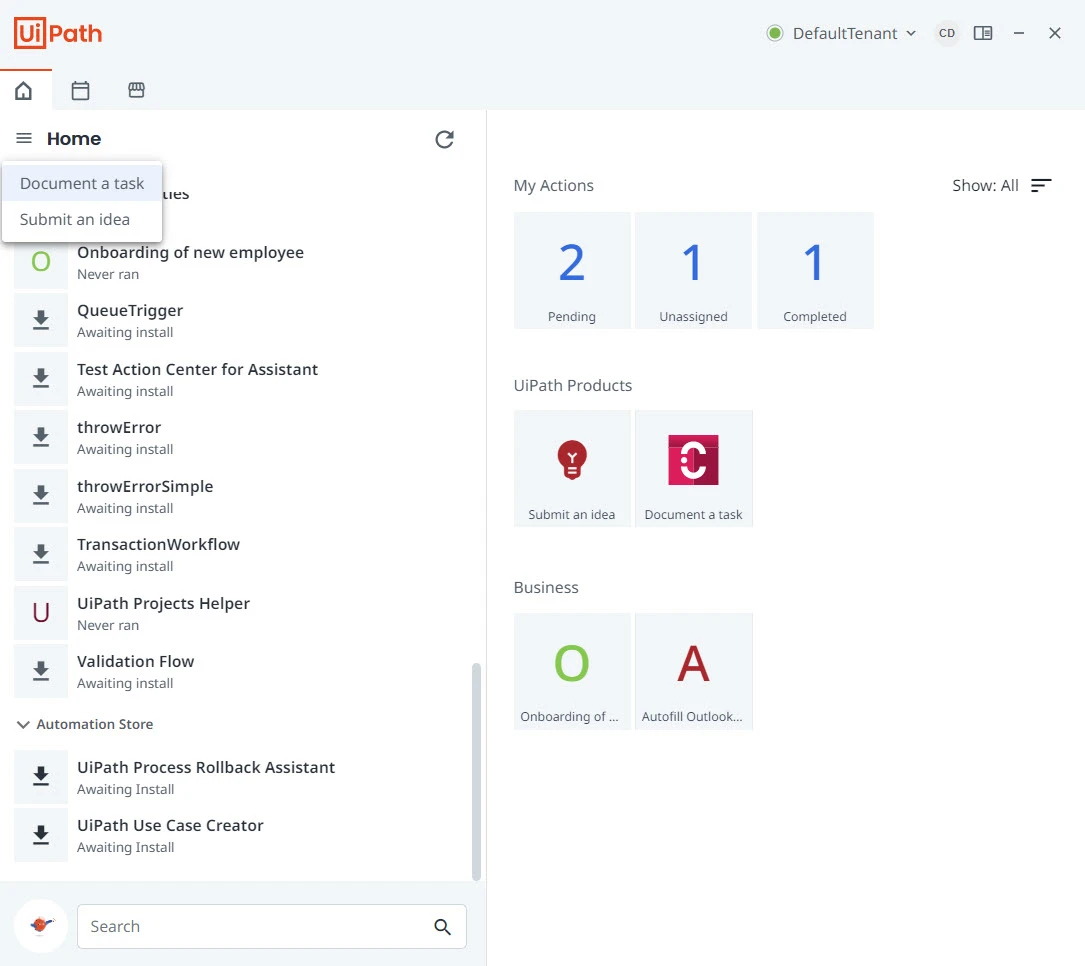Refresh the automations list
This screenshot has width=1085, height=966.
pos(444,139)
